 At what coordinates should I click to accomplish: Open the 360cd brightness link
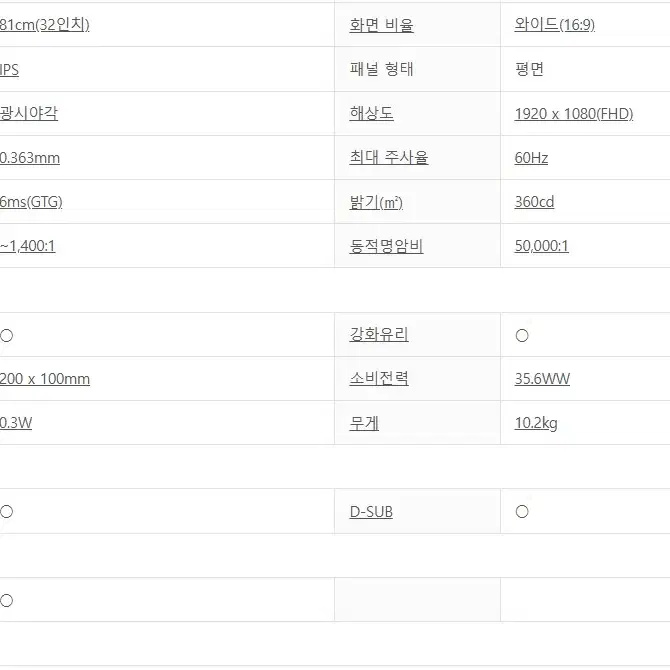pos(534,202)
